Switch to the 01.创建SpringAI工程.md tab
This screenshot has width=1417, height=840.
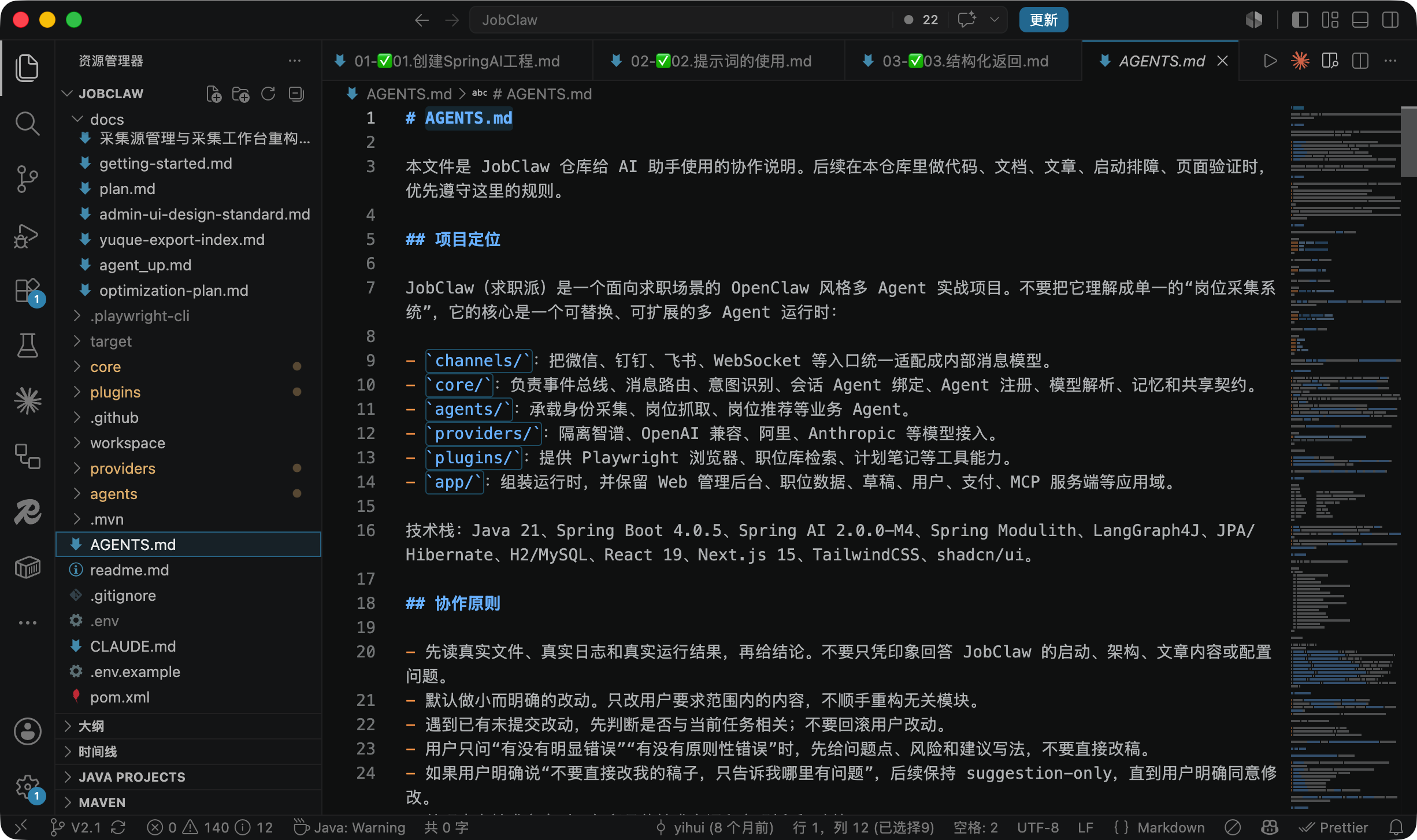tap(457, 61)
